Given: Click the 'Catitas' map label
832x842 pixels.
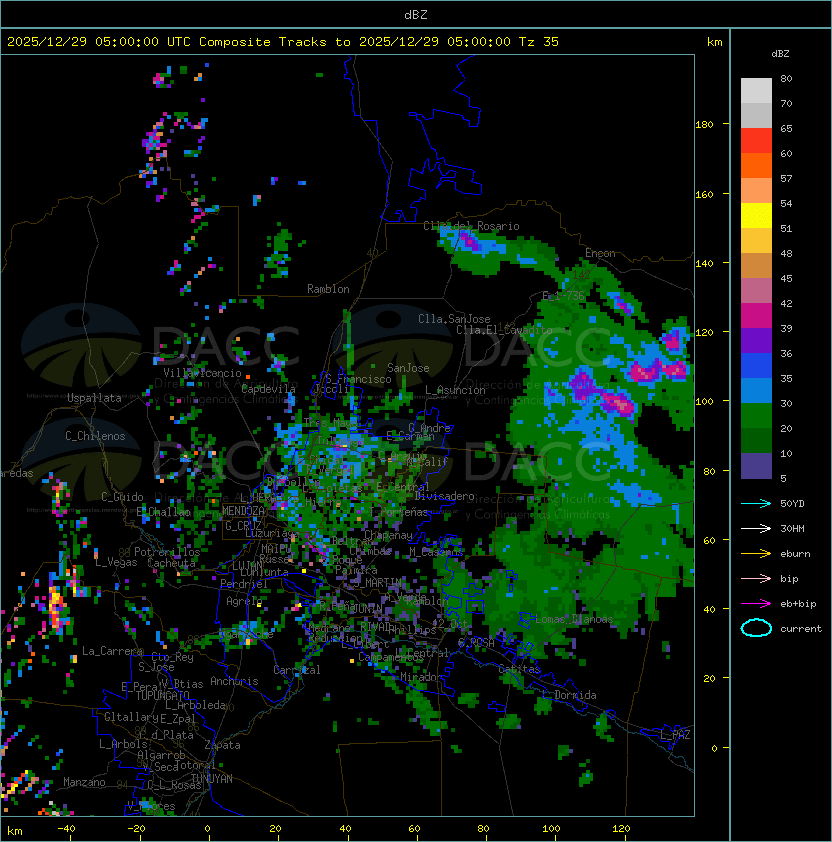Looking at the screenshot, I should [519, 669].
